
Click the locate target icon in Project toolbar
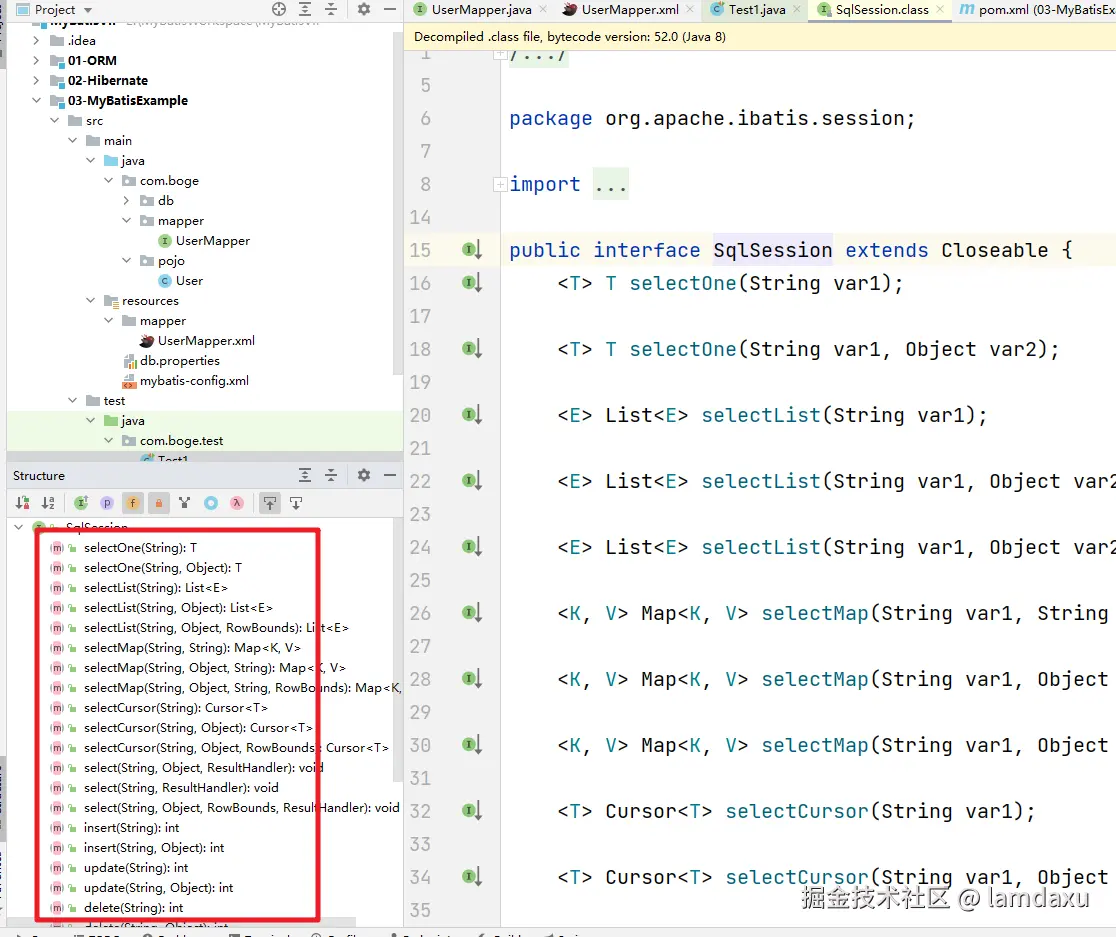tap(279, 9)
